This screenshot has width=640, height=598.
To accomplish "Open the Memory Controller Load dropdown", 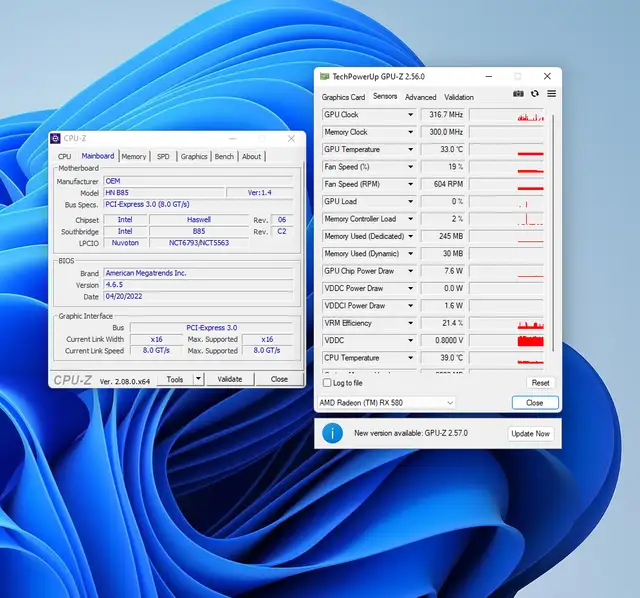I will pyautogui.click(x=411, y=219).
